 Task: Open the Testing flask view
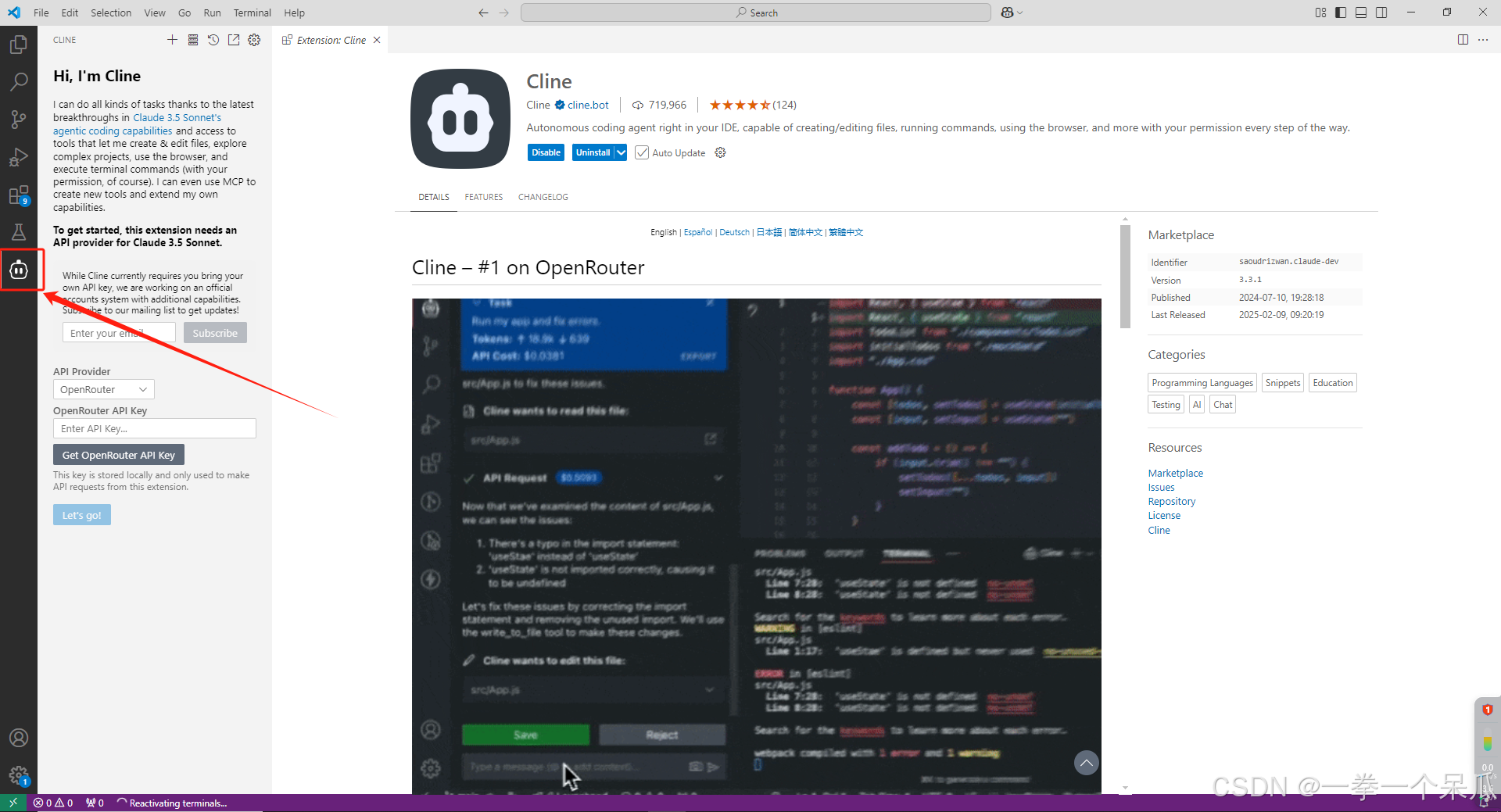19,232
